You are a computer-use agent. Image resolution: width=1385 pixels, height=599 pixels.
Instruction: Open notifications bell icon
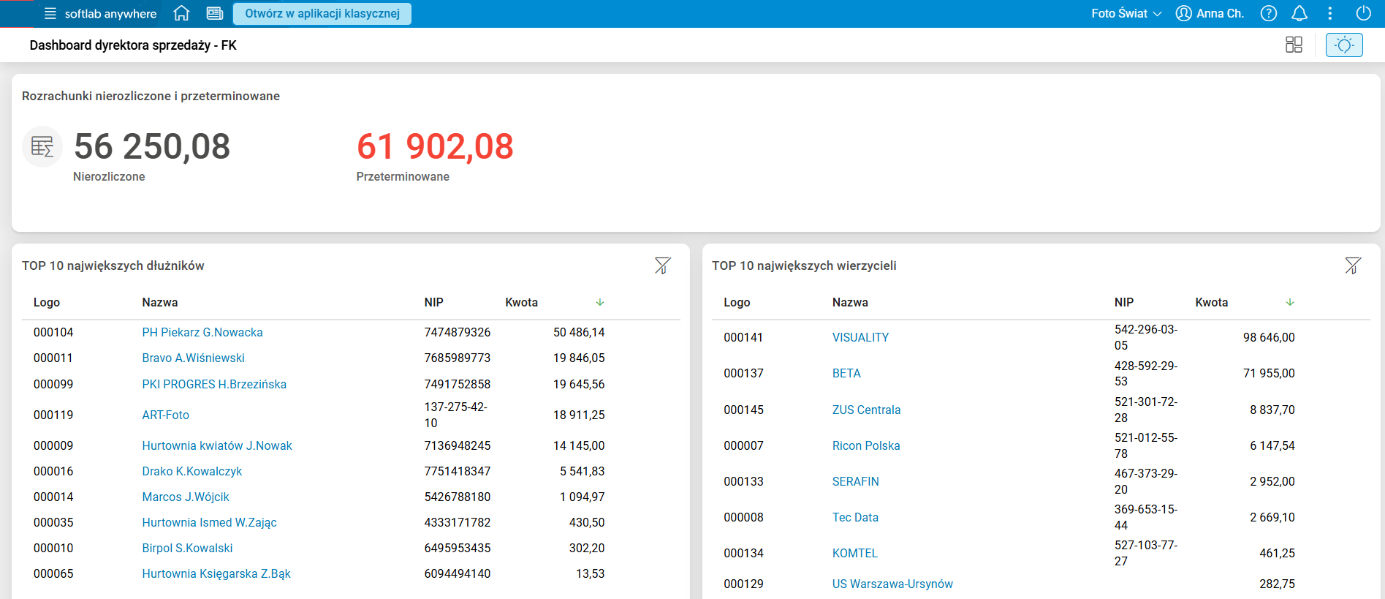click(1299, 14)
